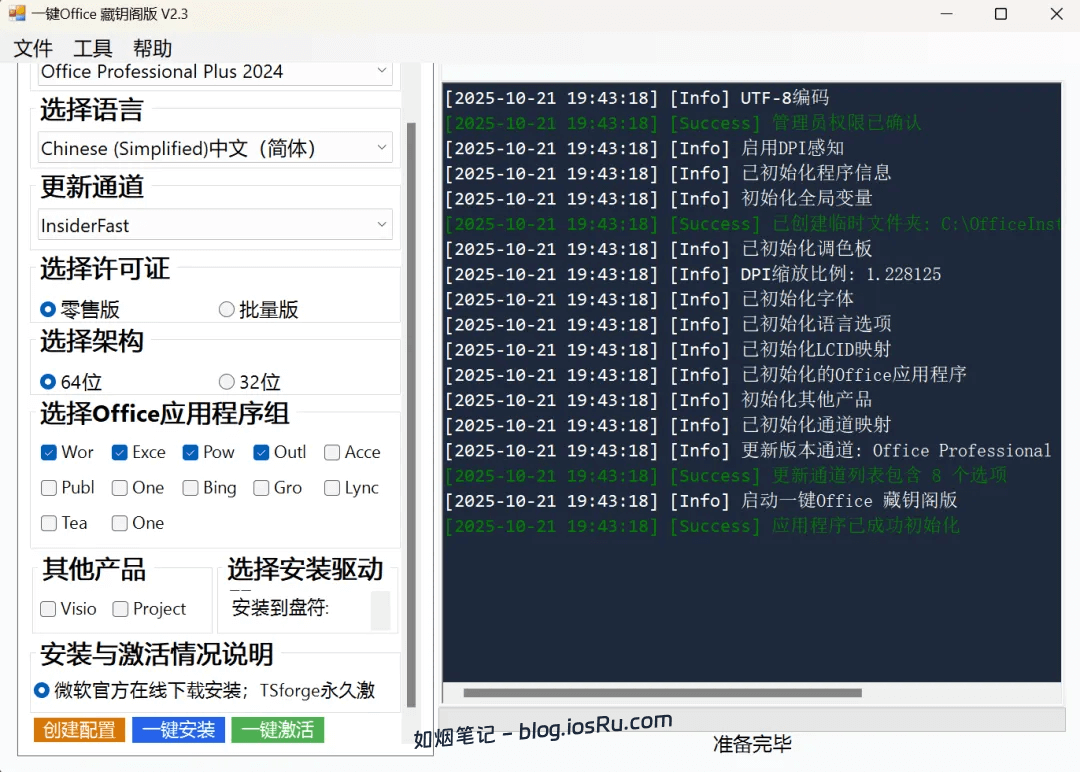Expand the InsiderFast update channel dropdown
The image size is (1080, 772).
215,225
